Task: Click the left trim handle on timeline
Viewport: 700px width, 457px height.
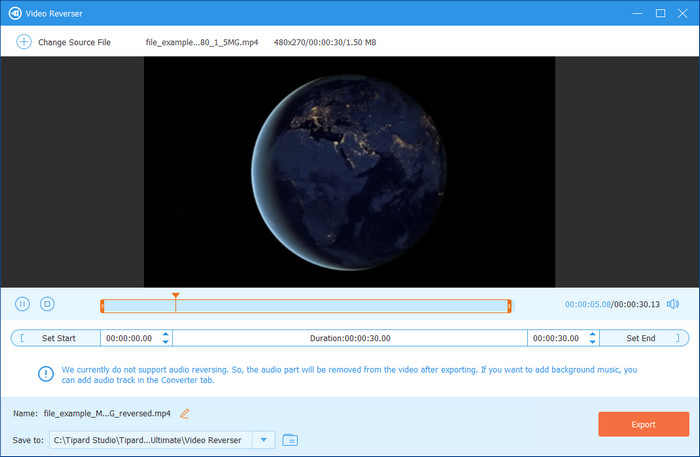Action: click(x=102, y=306)
